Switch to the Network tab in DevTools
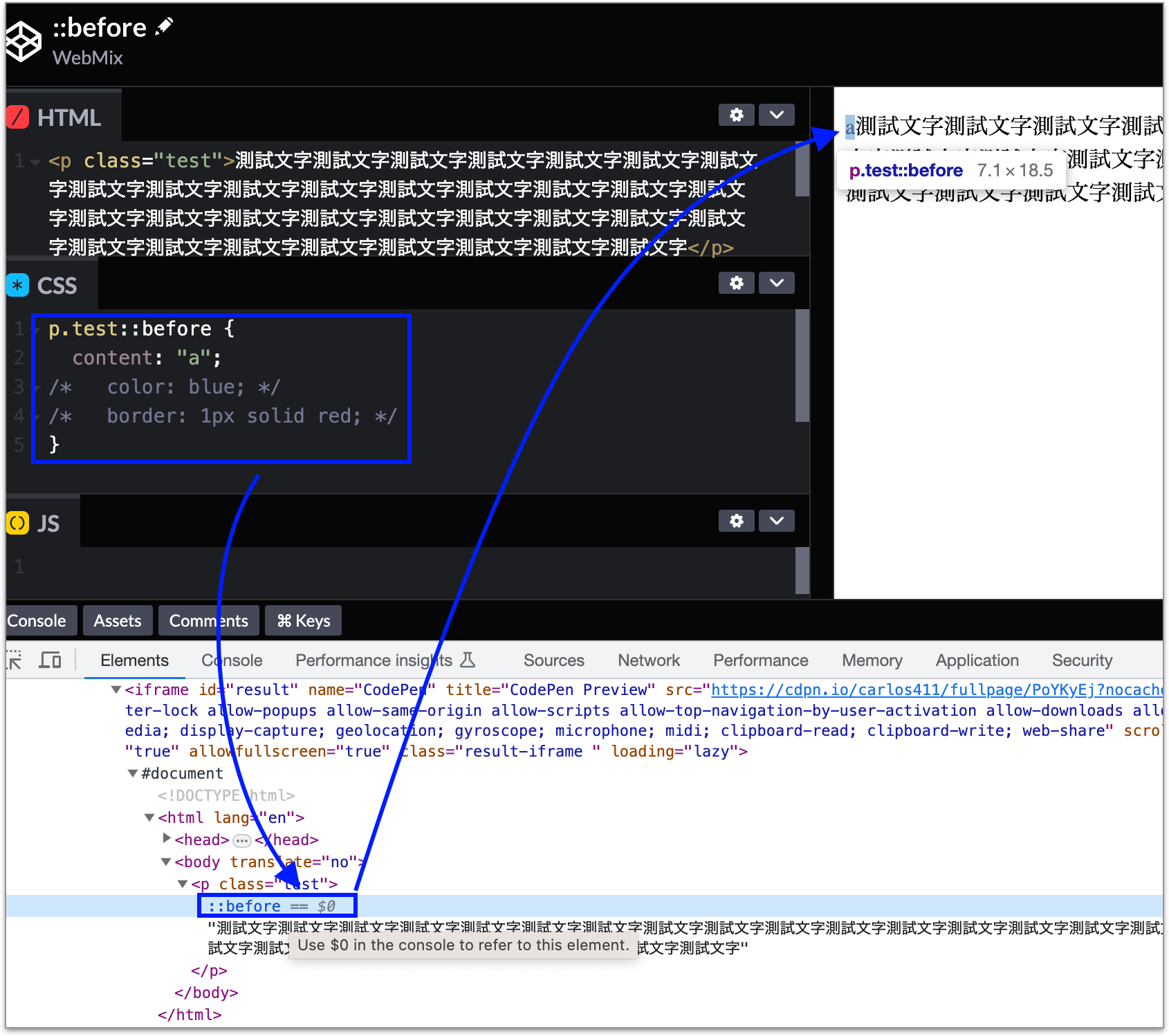 648,660
